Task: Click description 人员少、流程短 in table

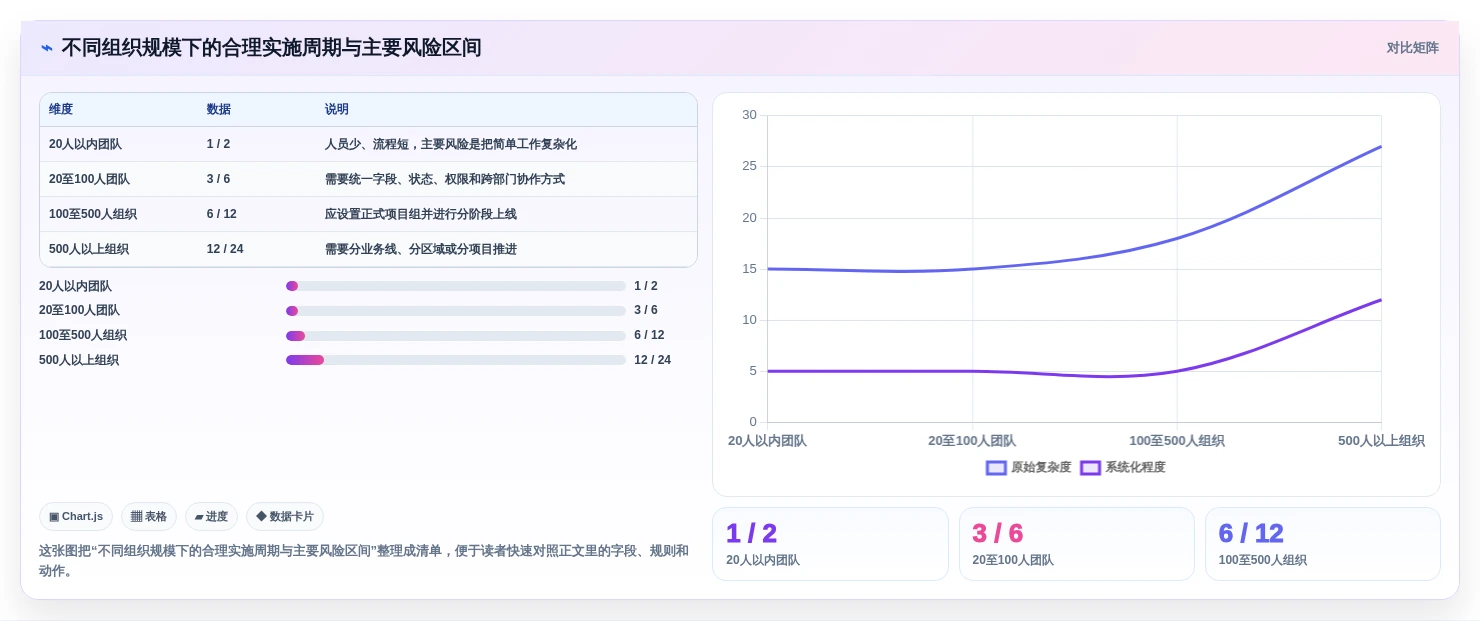Action: point(451,144)
